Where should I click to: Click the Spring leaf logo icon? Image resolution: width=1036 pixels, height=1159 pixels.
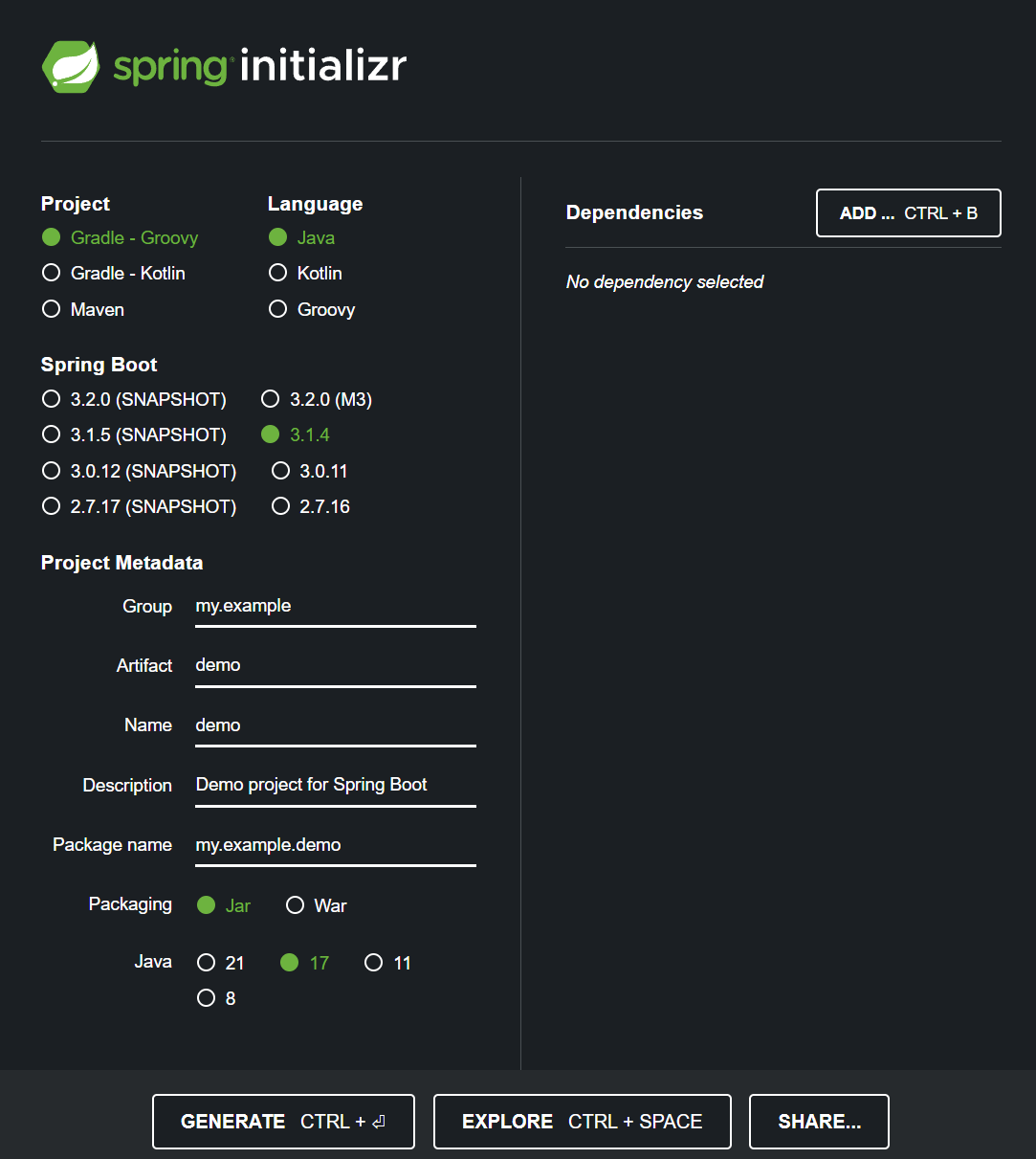(71, 67)
